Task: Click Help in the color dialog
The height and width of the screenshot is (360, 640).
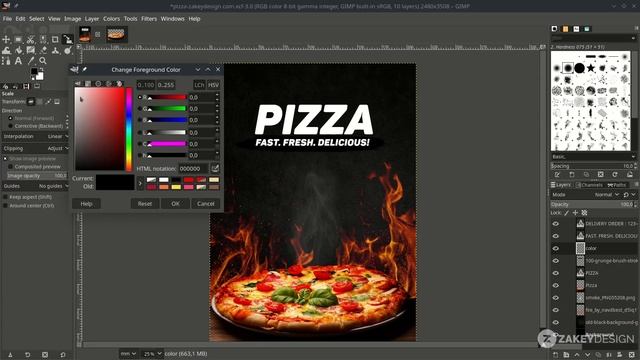Action: (x=86, y=204)
